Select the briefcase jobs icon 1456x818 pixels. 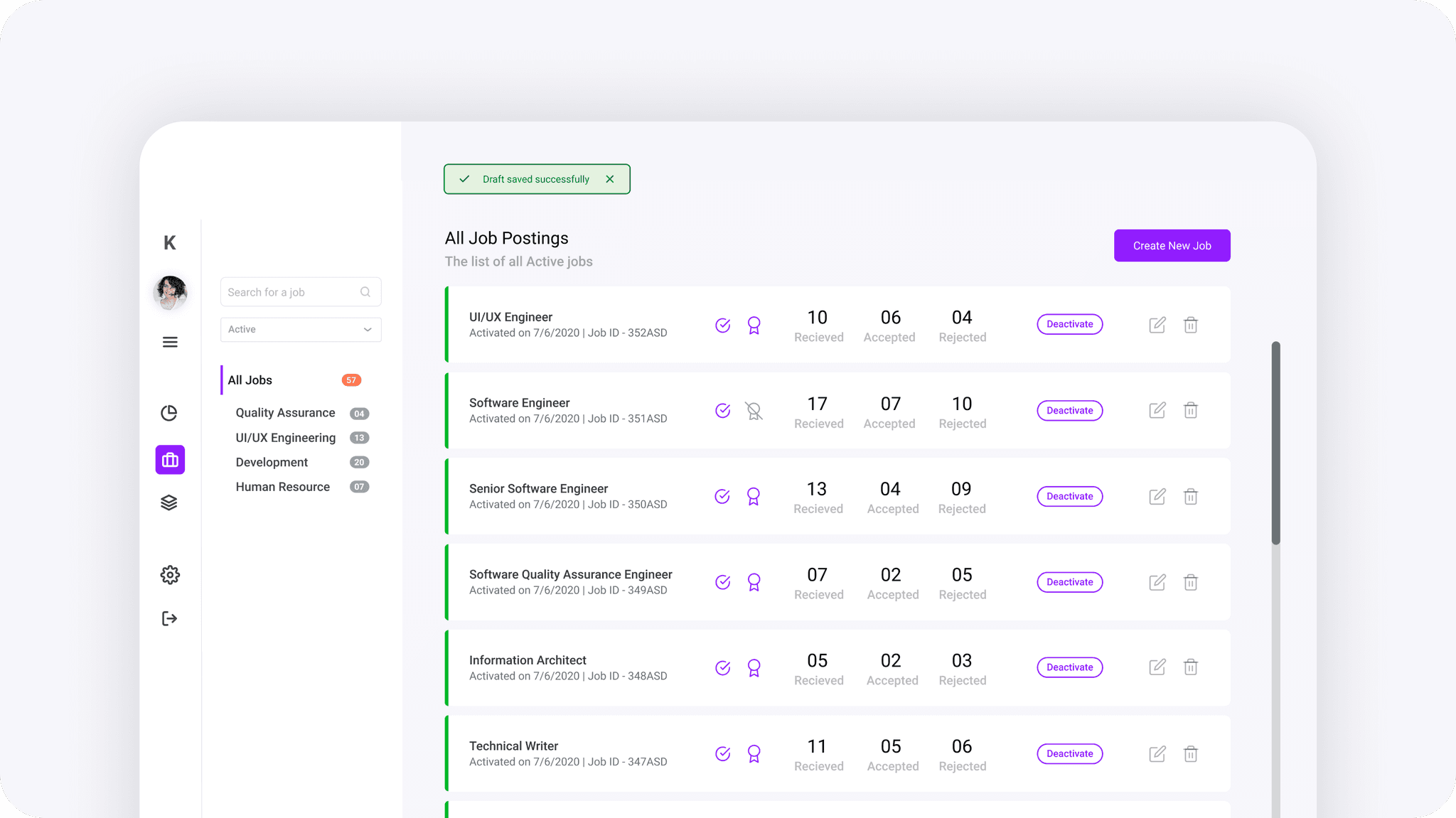pos(170,460)
